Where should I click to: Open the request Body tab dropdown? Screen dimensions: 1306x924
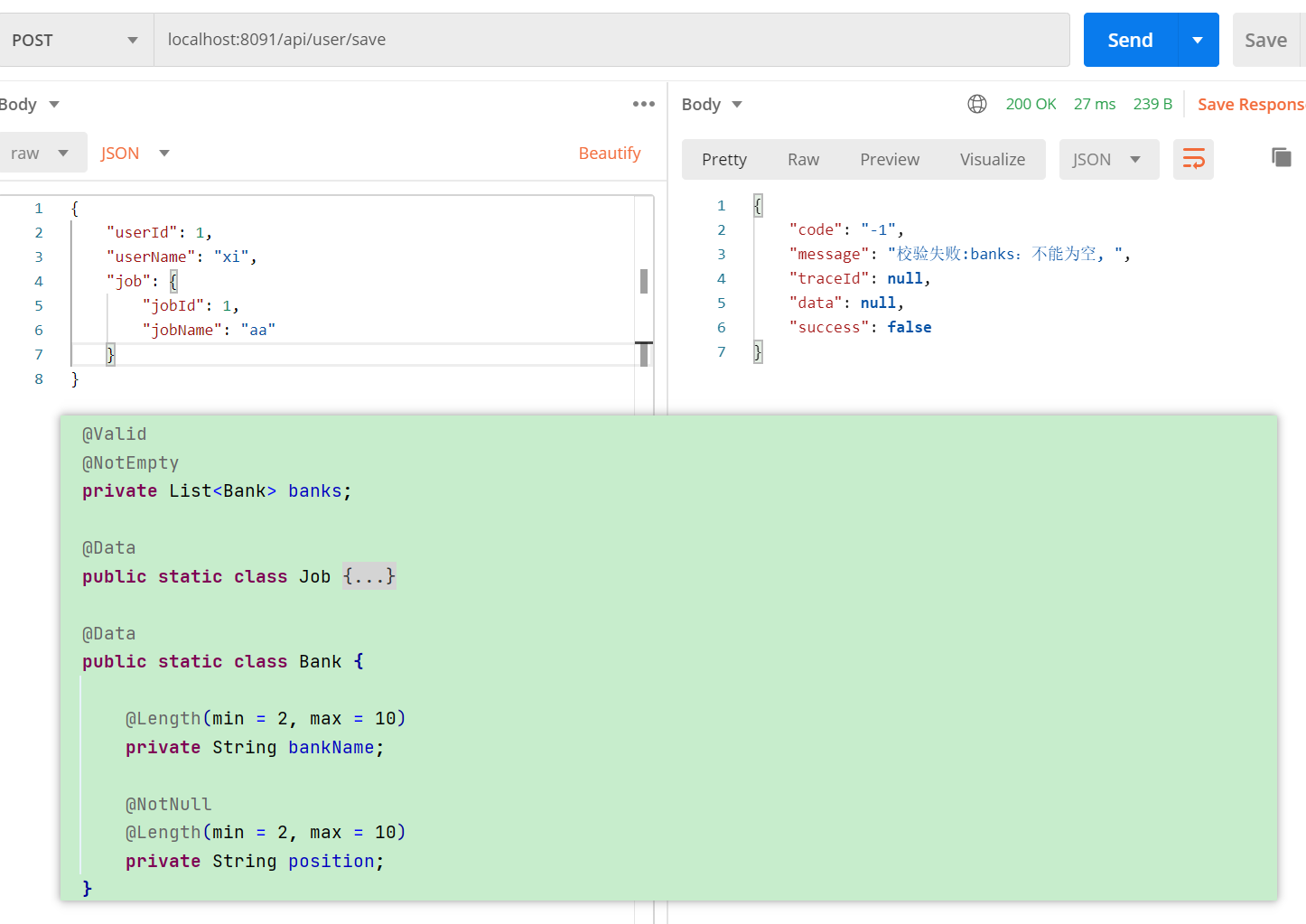tap(30, 104)
